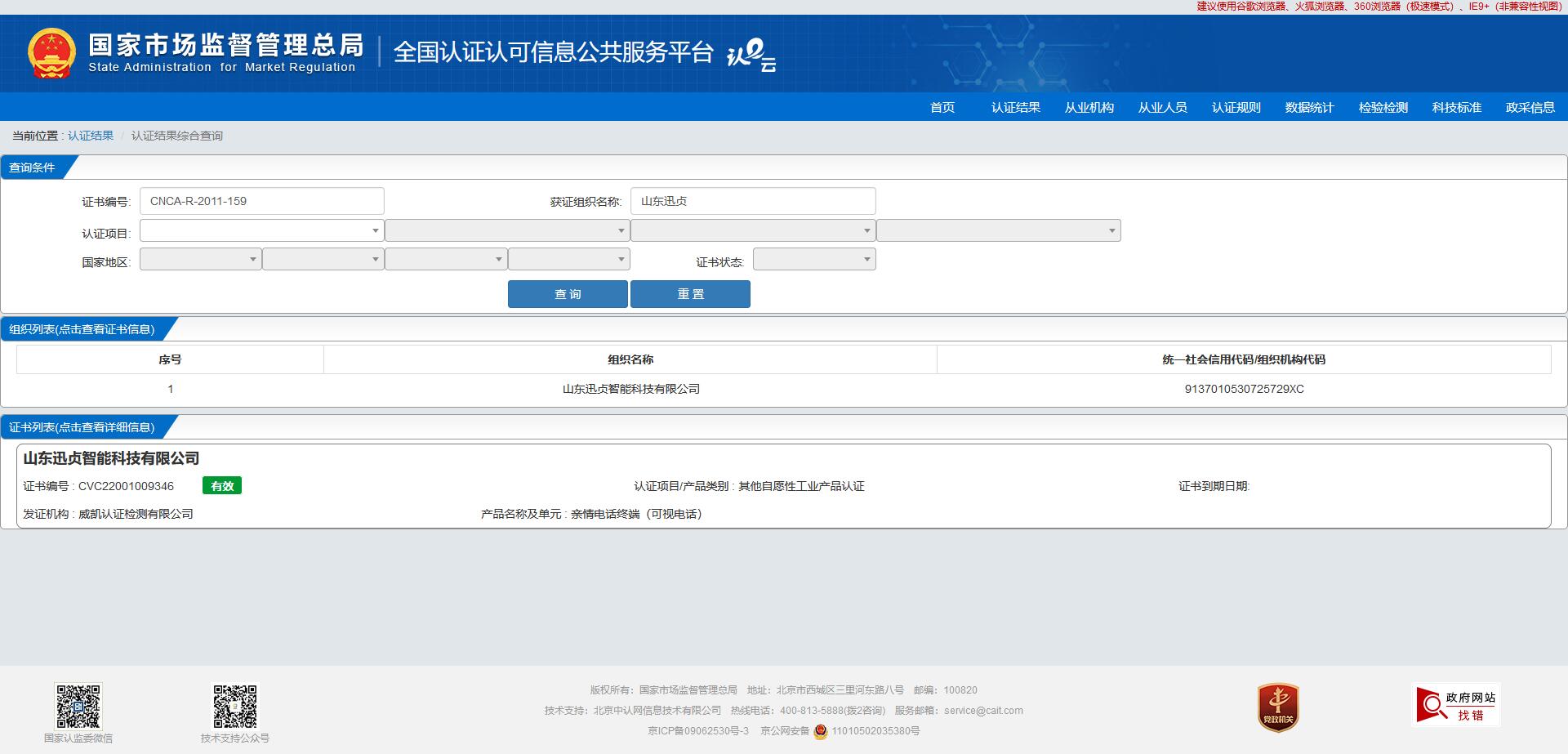Image resolution: width=1568 pixels, height=754 pixels.
Task: Click the 国家认监委微信 QR code in the footer
Action: coord(78,704)
